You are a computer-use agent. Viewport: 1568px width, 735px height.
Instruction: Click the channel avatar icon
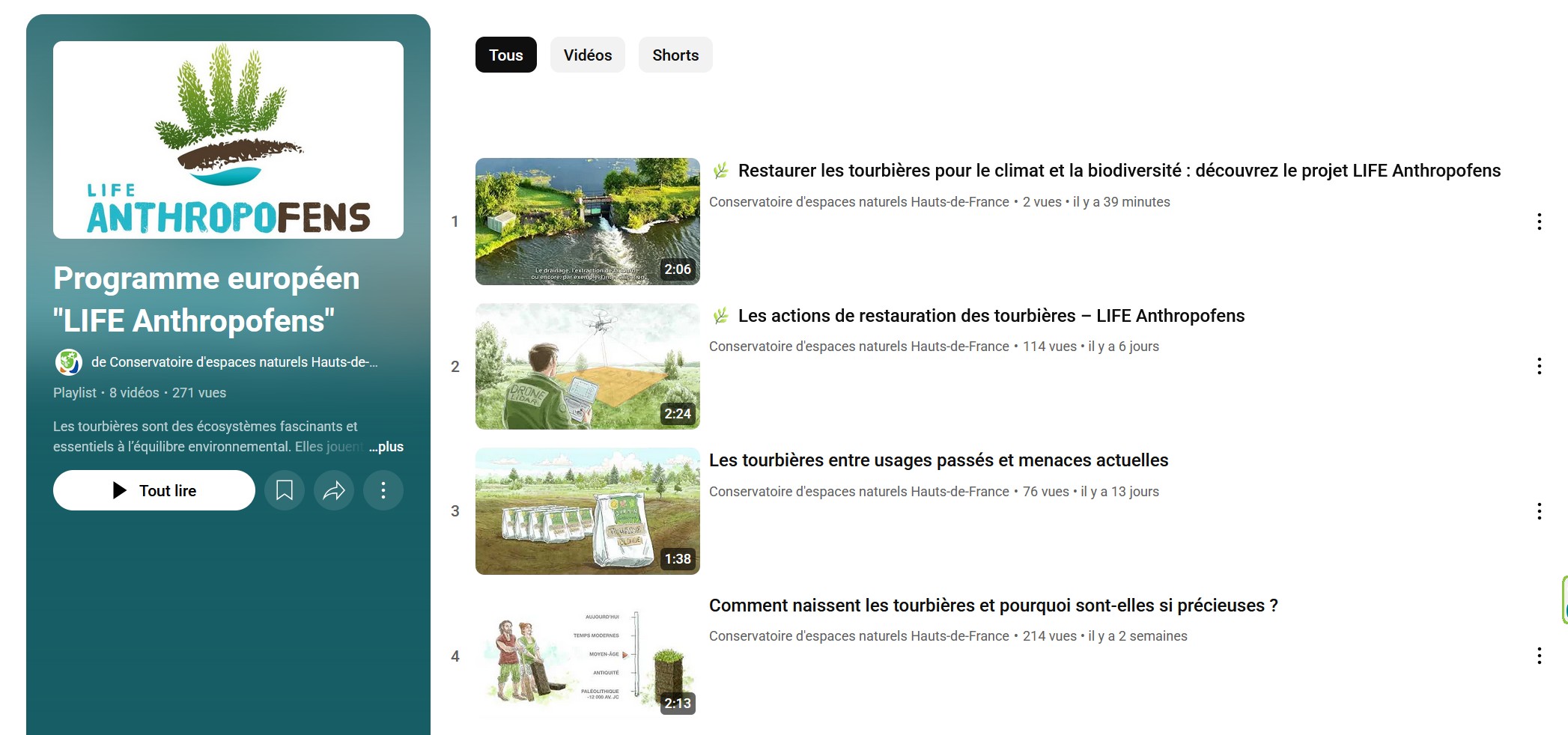pyautogui.click(x=70, y=362)
